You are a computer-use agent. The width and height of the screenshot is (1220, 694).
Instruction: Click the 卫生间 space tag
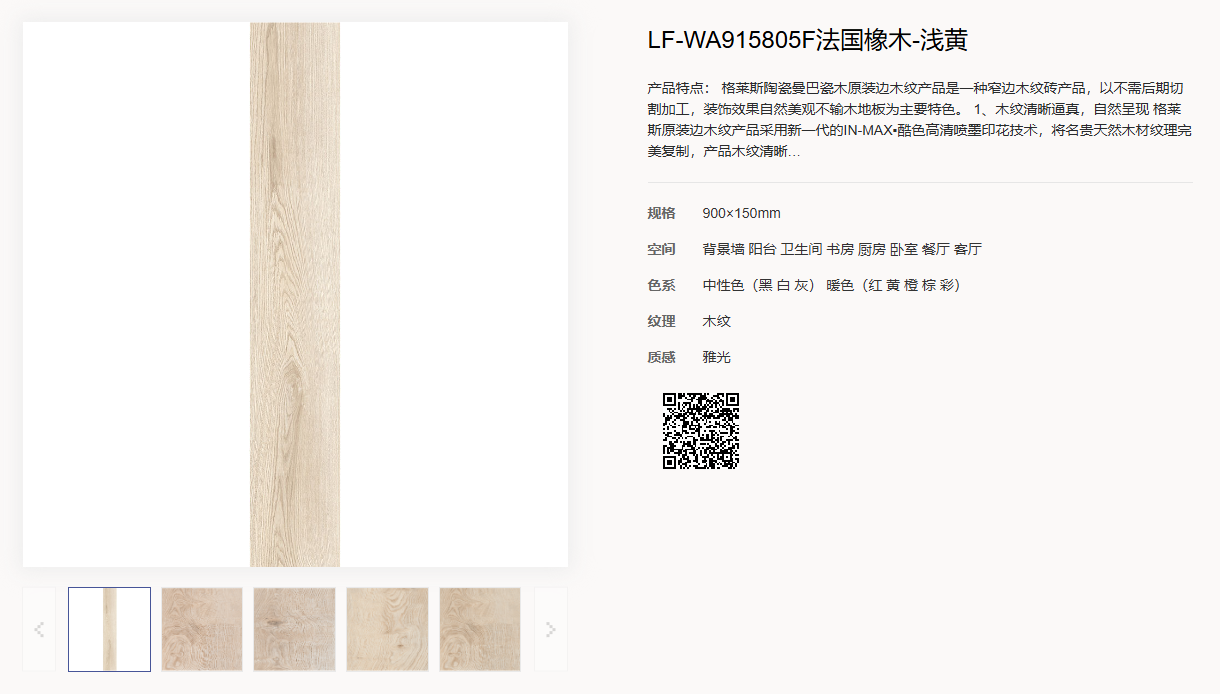click(801, 249)
